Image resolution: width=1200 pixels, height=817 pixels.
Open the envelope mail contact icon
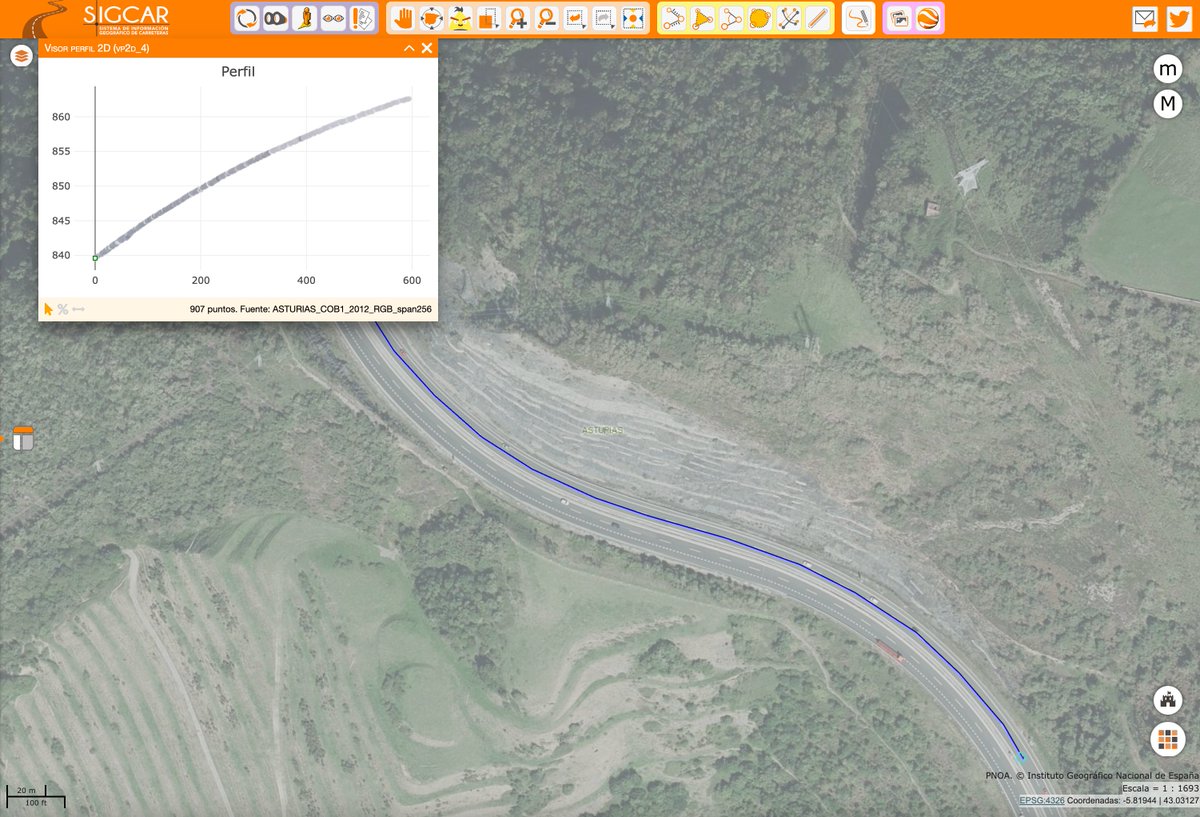[1145, 18]
